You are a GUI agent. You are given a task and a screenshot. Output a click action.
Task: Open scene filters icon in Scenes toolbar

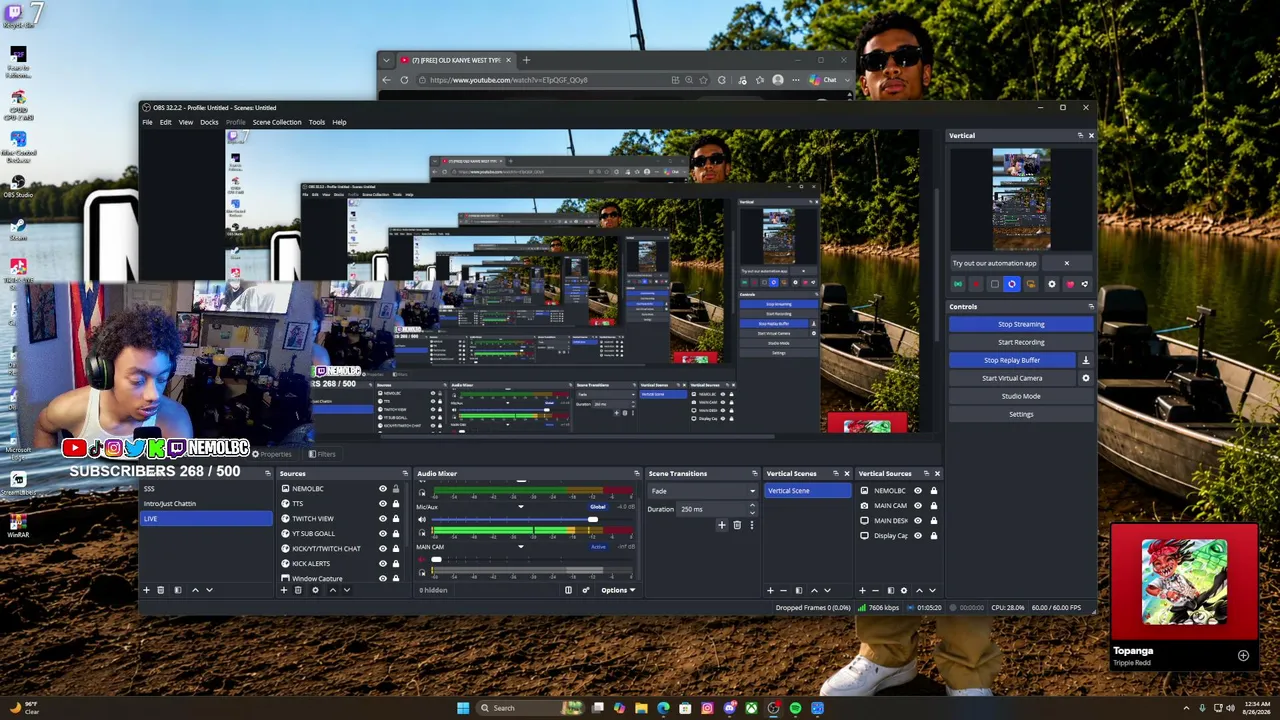(178, 590)
